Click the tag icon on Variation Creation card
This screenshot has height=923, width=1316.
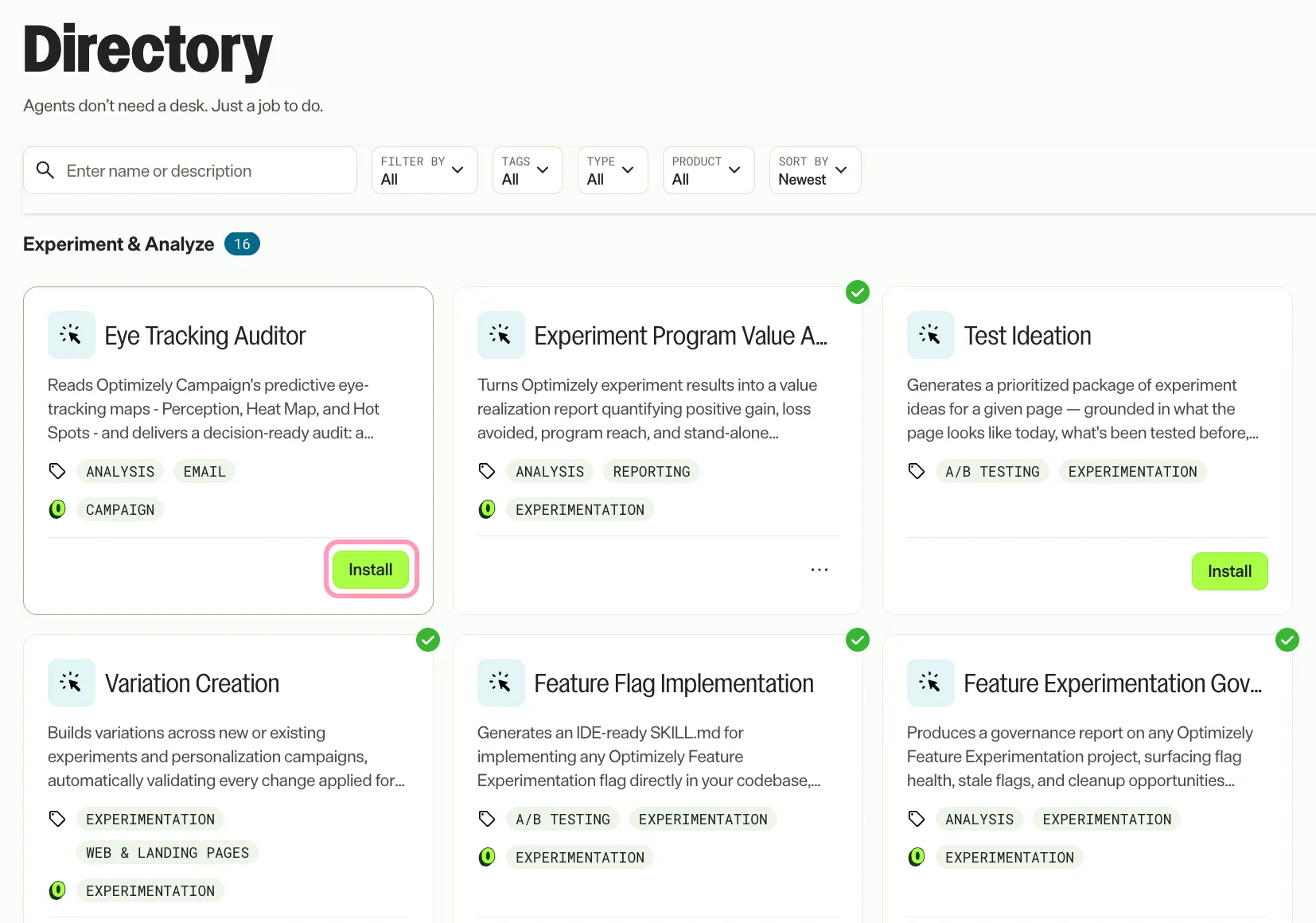[57, 819]
